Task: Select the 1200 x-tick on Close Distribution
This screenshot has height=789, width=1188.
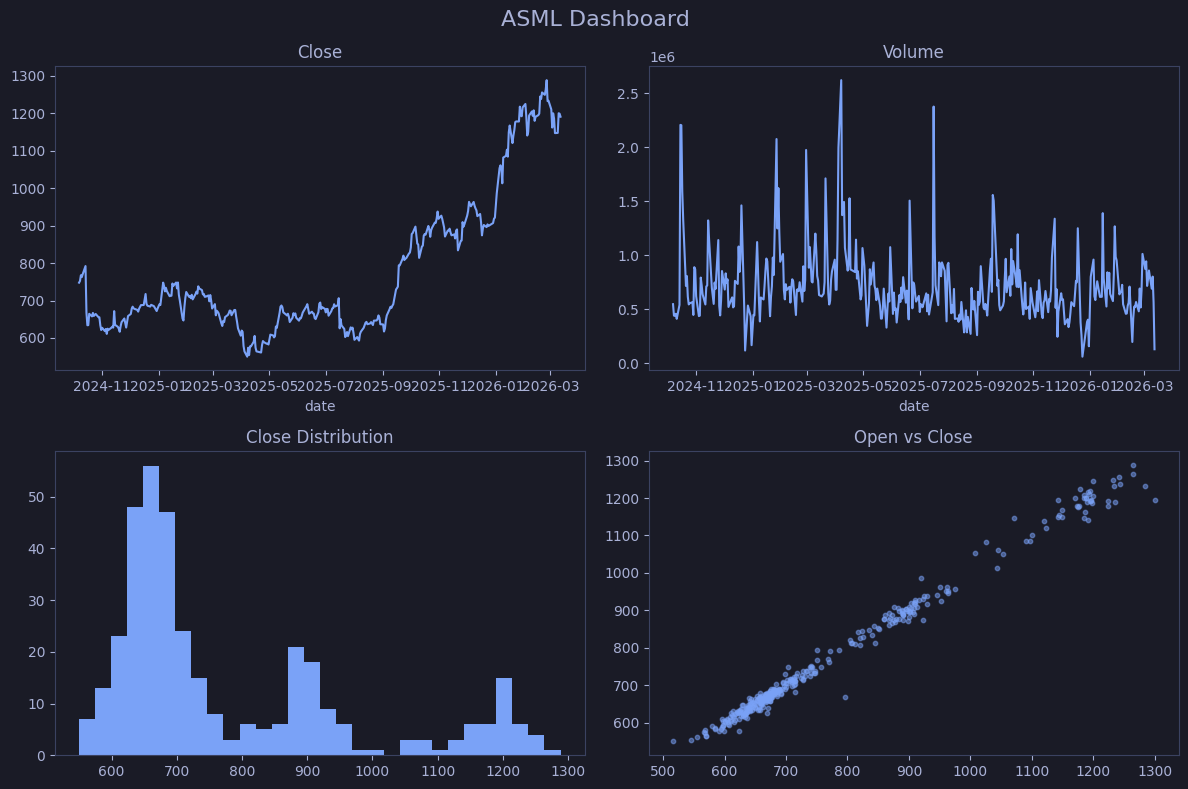Action: 503,772
